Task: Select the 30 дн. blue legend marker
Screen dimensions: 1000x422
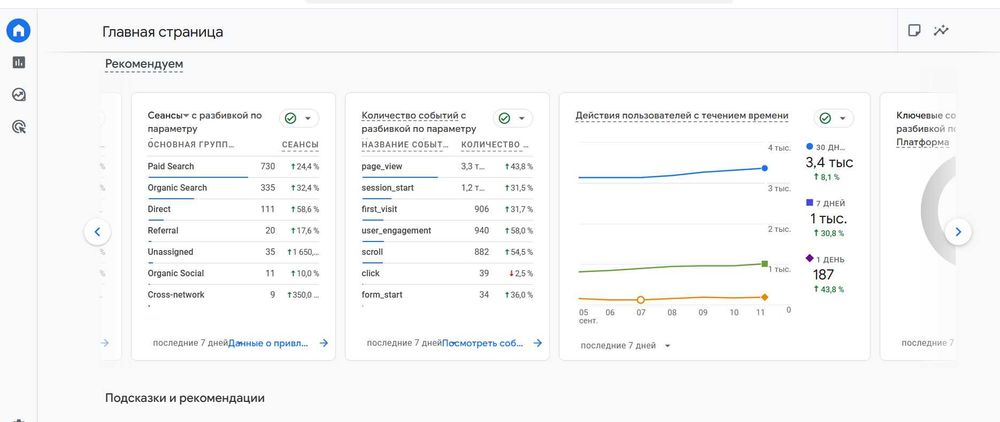Action: coord(810,146)
